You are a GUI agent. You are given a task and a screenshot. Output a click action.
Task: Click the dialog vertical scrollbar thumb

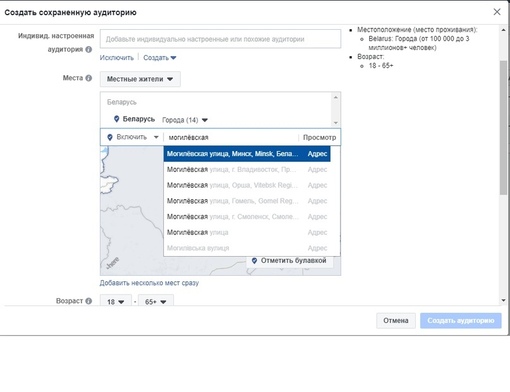coord(503,128)
